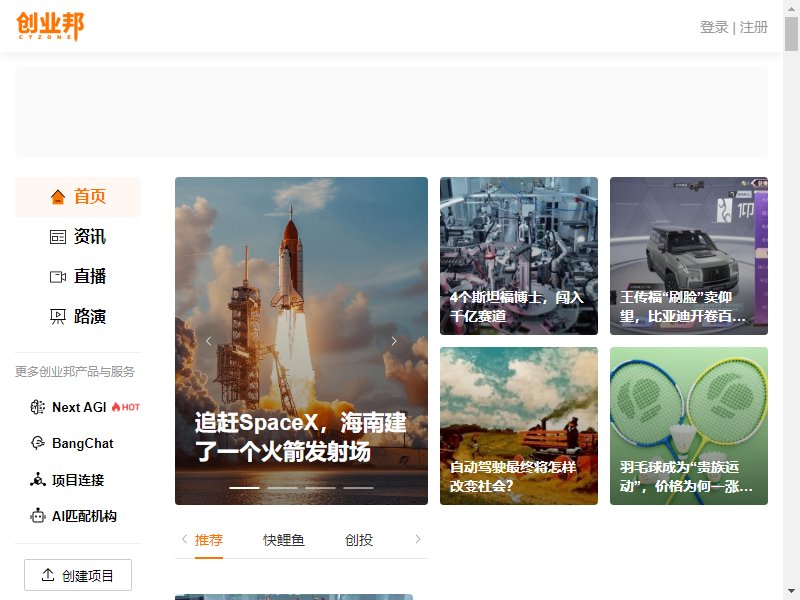Open the 自动驾驶最终将怎样改变社会 article thumbnail
The image size is (800, 600).
pyautogui.click(x=519, y=426)
